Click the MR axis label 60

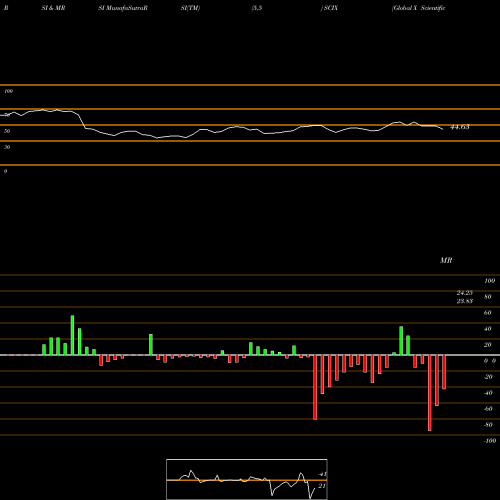[488, 313]
